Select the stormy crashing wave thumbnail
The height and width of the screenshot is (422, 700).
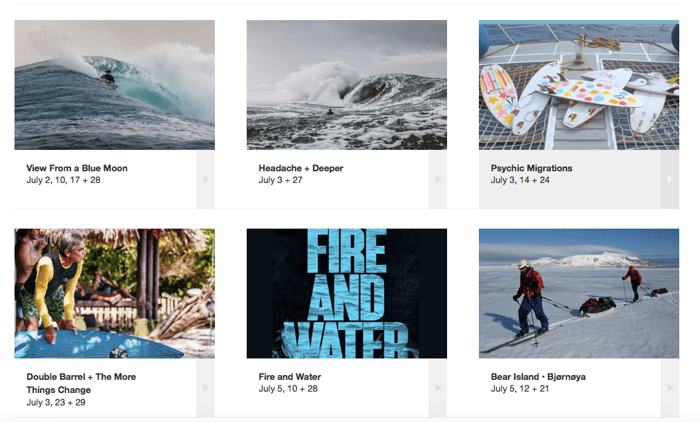tap(346, 85)
